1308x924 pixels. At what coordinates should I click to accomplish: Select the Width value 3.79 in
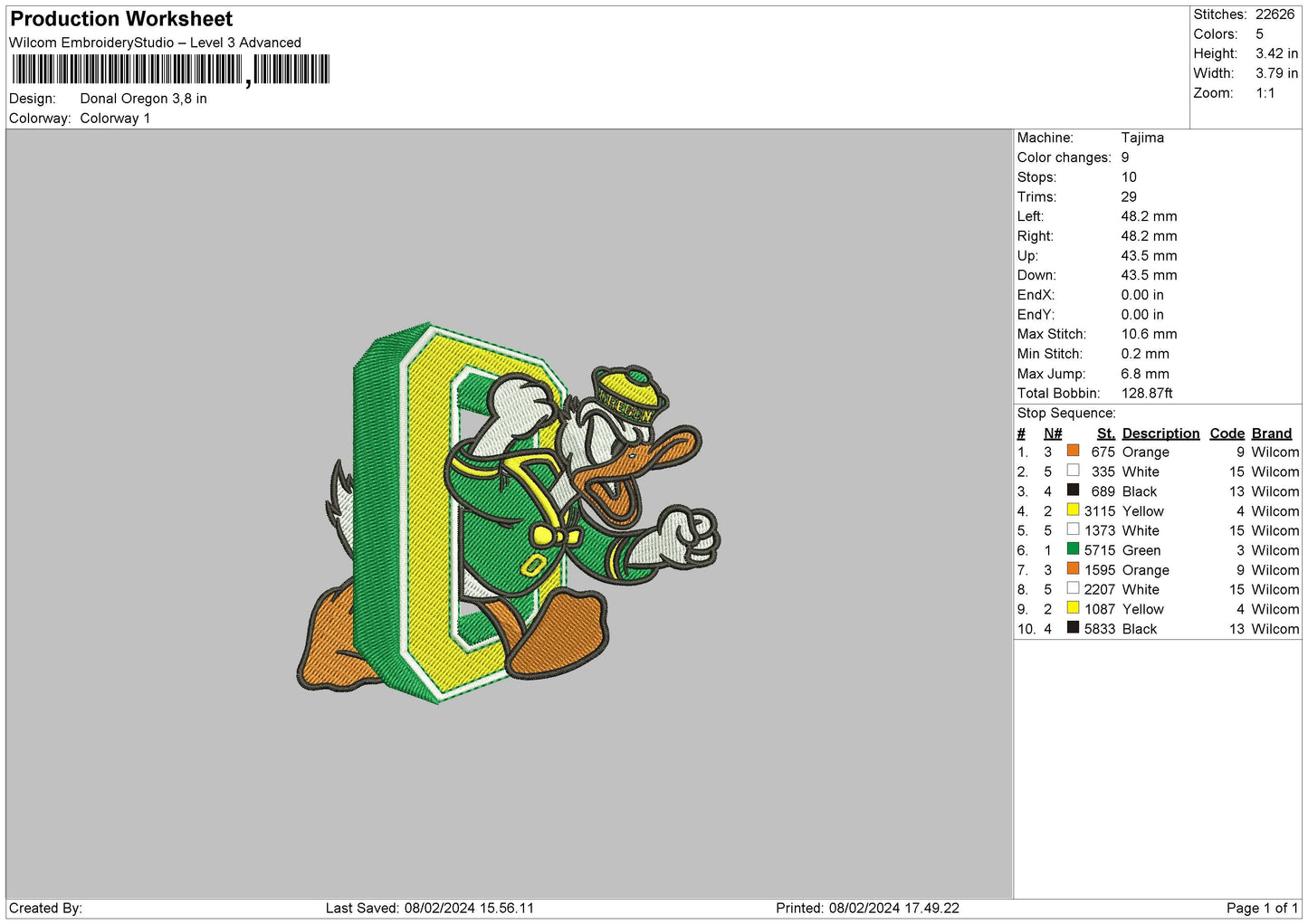[x=1276, y=73]
